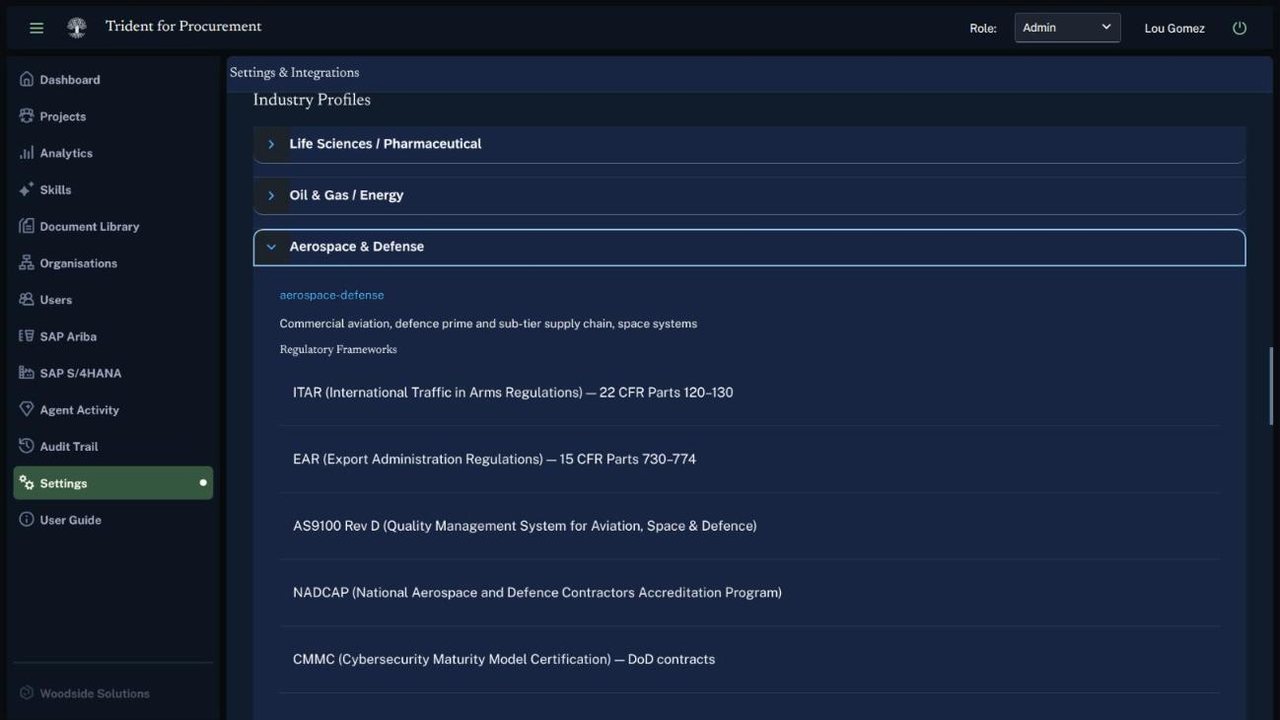Click the aerospace-defense link

coord(332,295)
